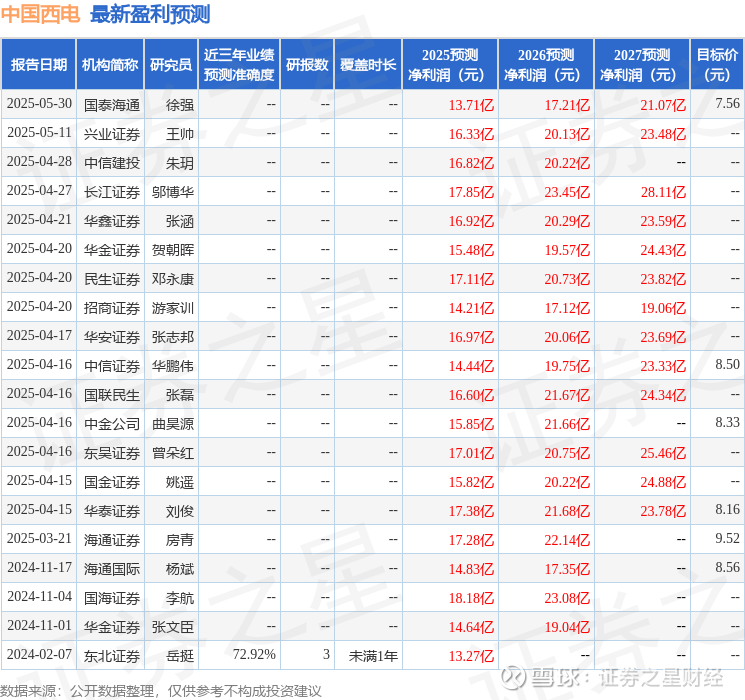Select the 19.06亿 forecast value
745x700 pixels.
(x=663, y=308)
